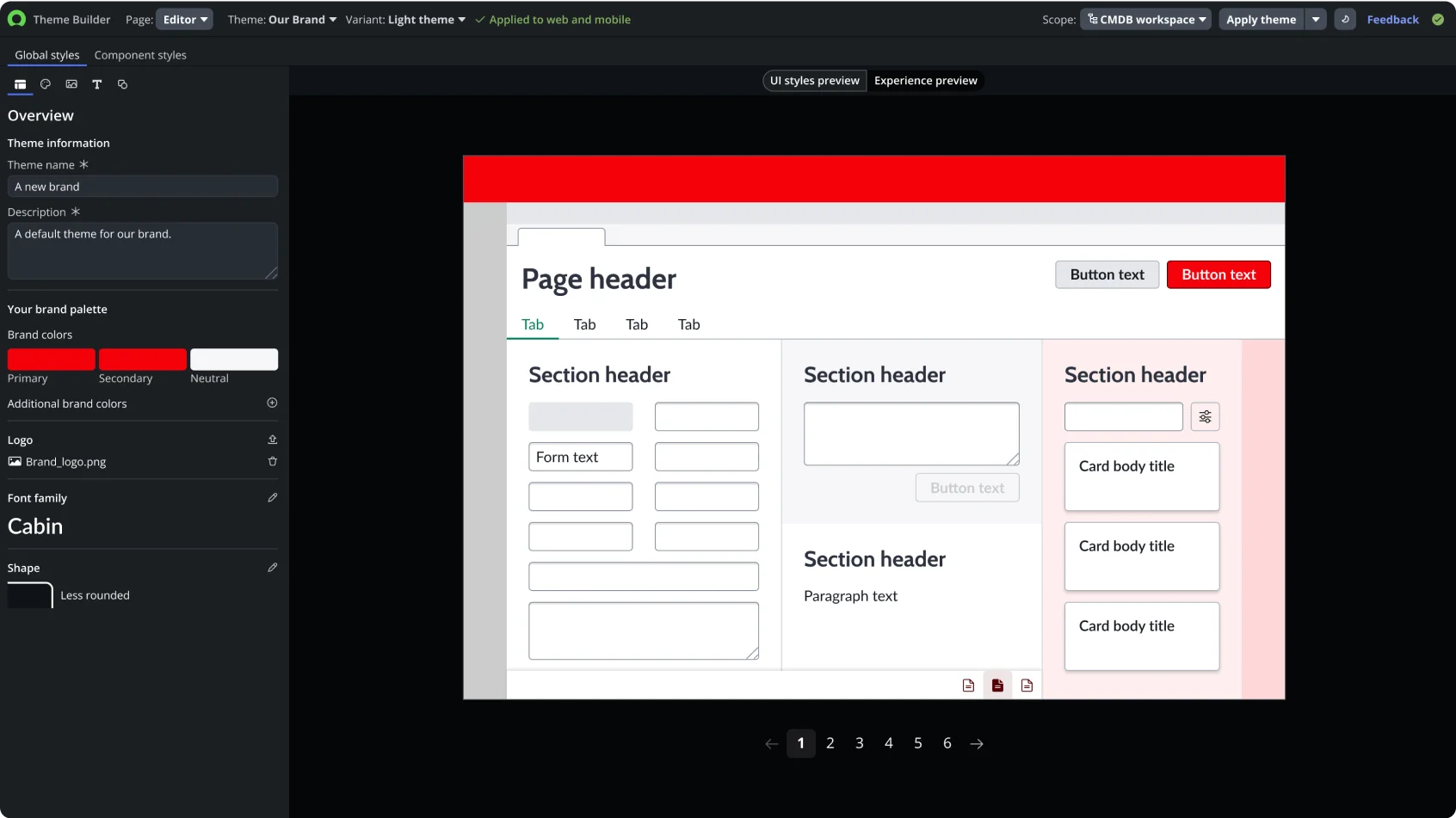Click the Theme Builder logo icon
Image resolution: width=1456 pixels, height=818 pixels.
pyautogui.click(x=16, y=19)
